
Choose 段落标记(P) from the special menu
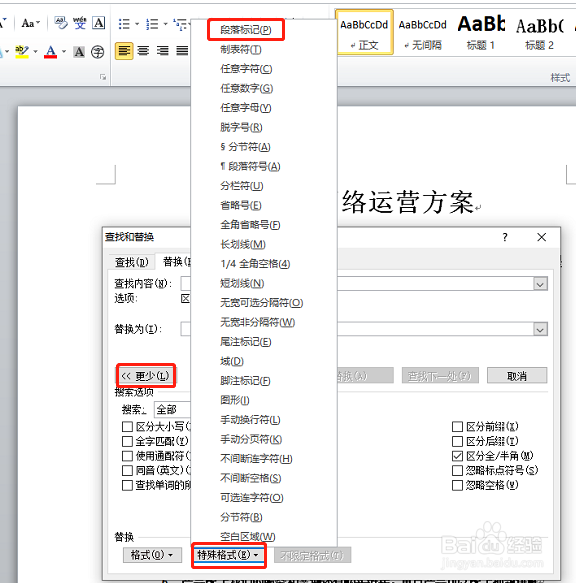pyautogui.click(x=246, y=30)
